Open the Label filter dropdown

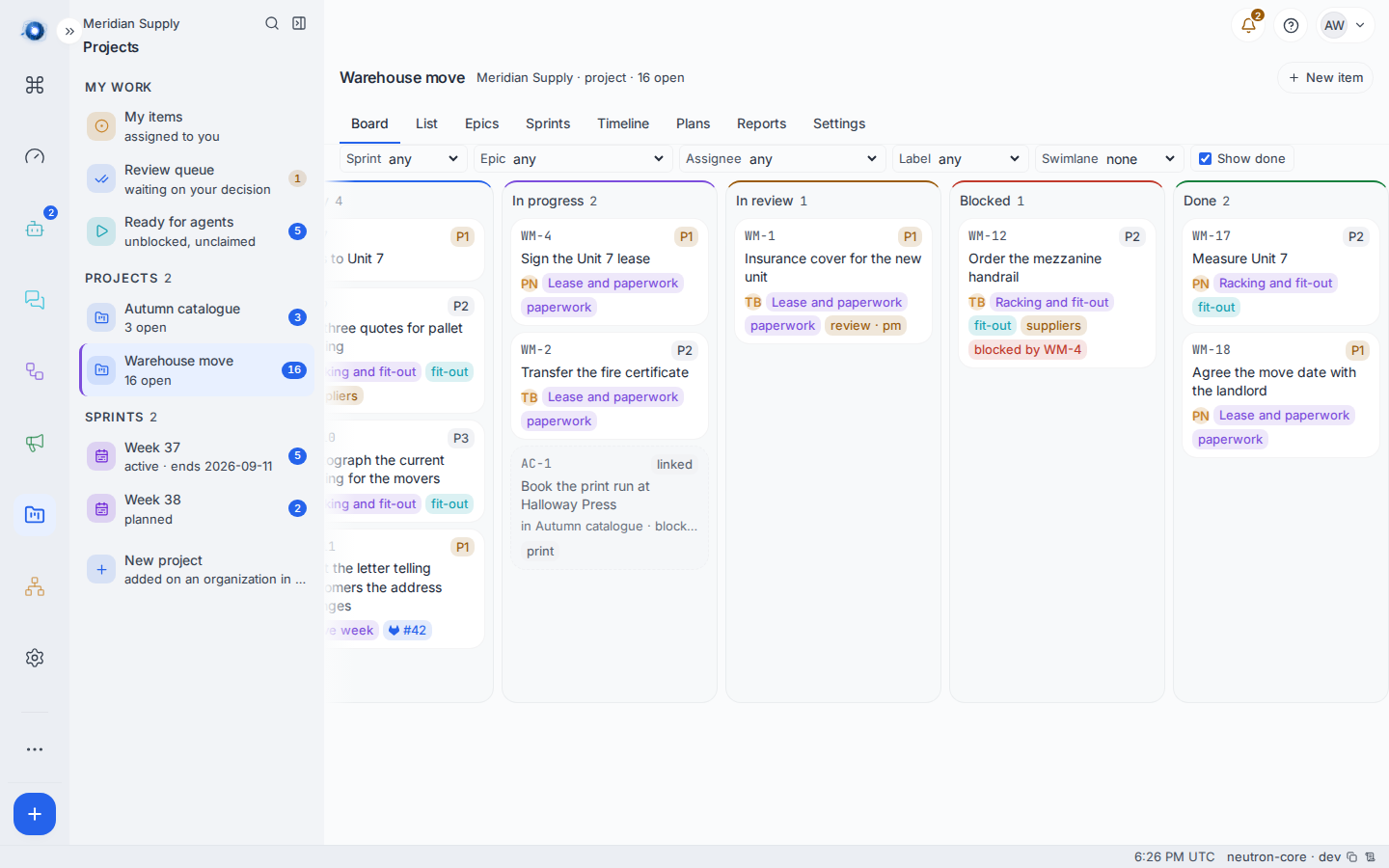[x=961, y=159]
